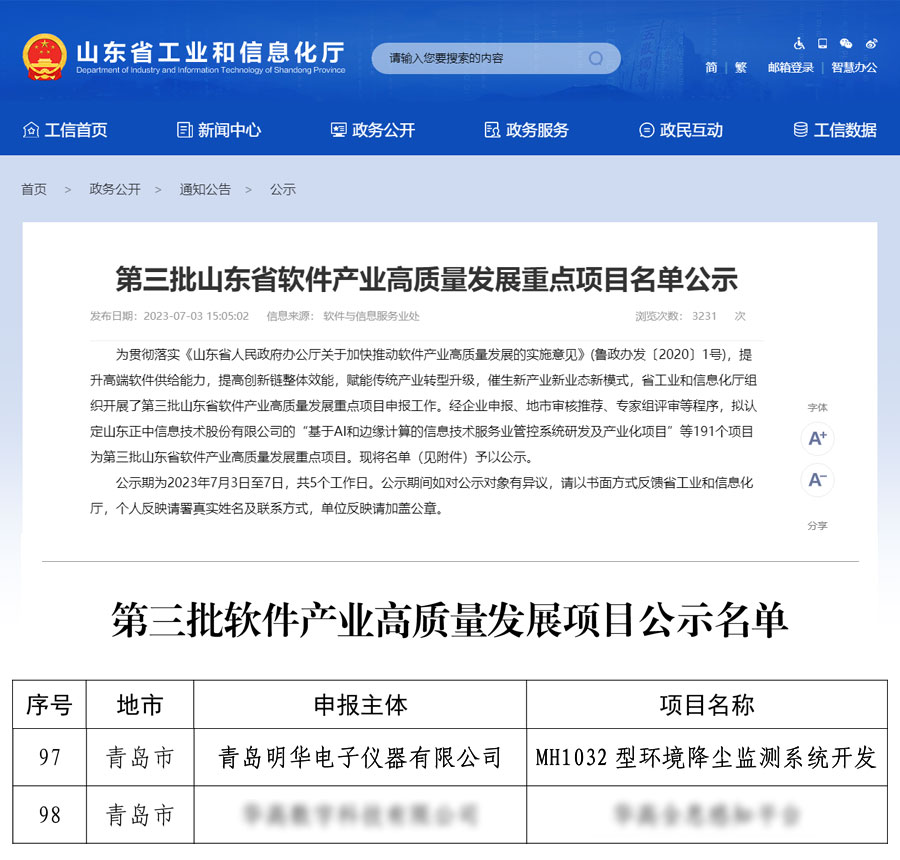Screen dimensions: 900x860
Task: Click the 邮箱登录 link
Action: [791, 68]
